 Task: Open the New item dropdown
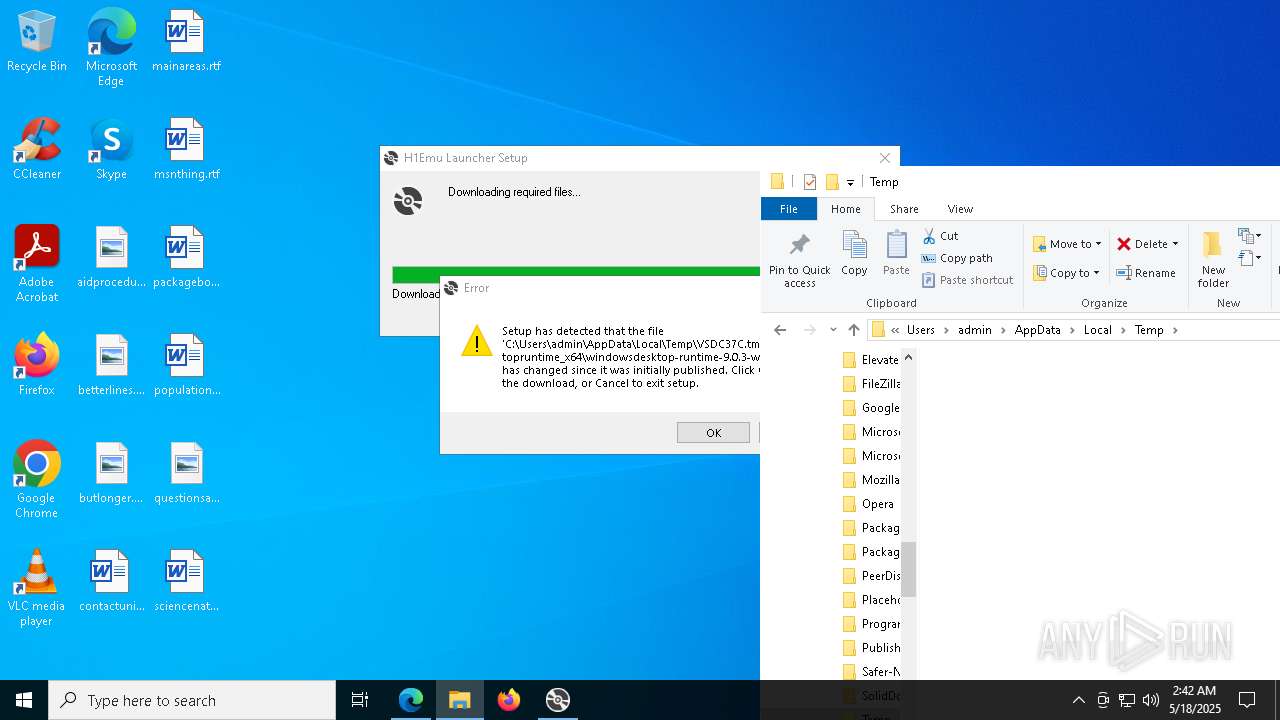click(1249, 236)
